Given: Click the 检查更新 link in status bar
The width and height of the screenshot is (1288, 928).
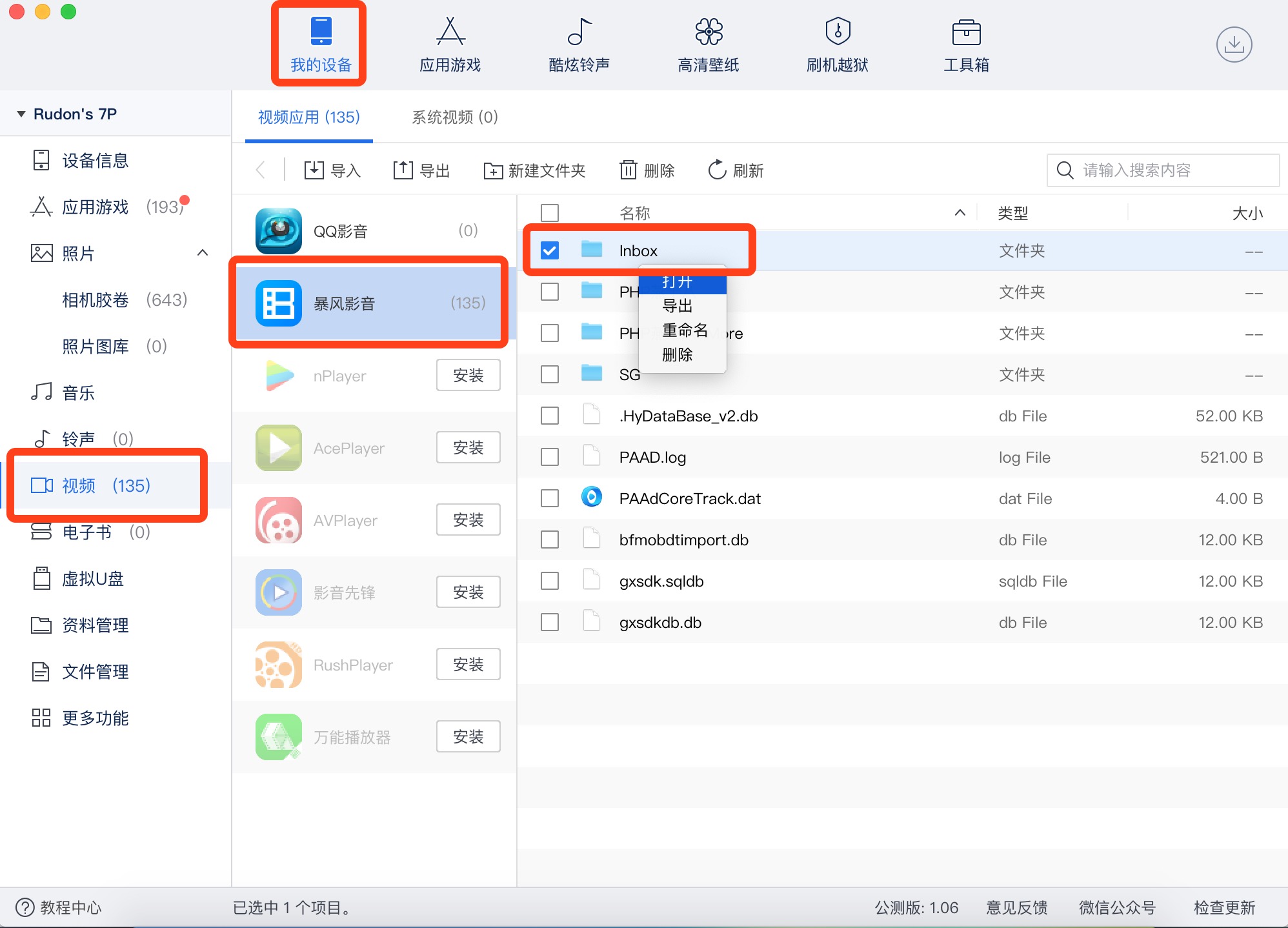Looking at the screenshot, I should pyautogui.click(x=1224, y=907).
